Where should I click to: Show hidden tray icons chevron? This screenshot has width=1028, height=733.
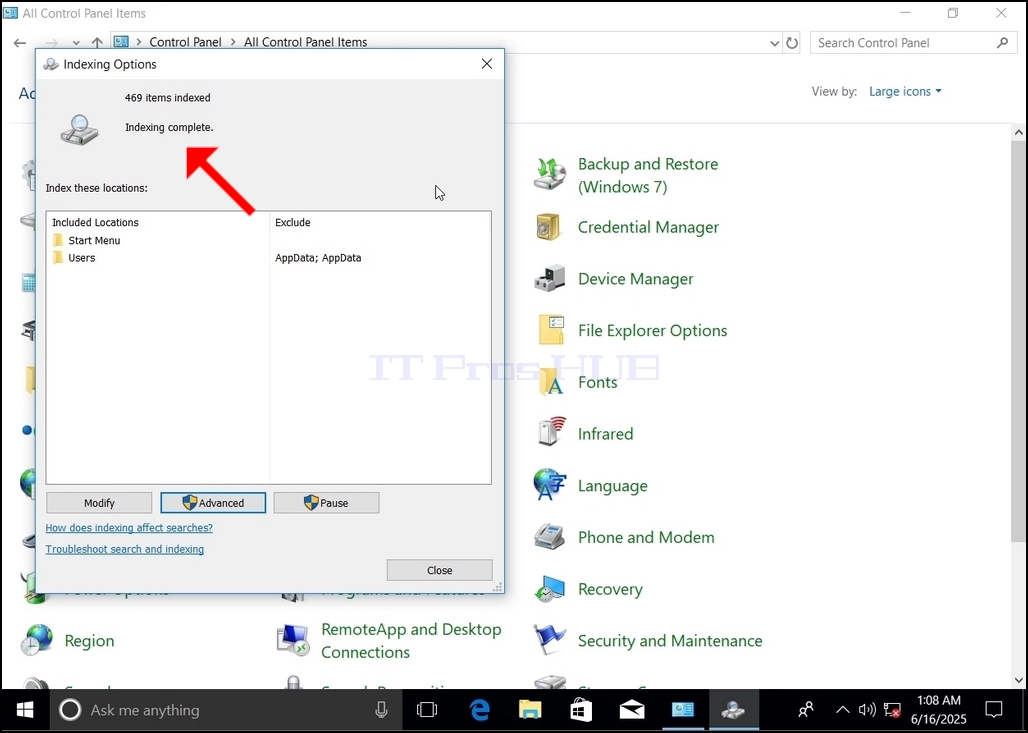842,710
